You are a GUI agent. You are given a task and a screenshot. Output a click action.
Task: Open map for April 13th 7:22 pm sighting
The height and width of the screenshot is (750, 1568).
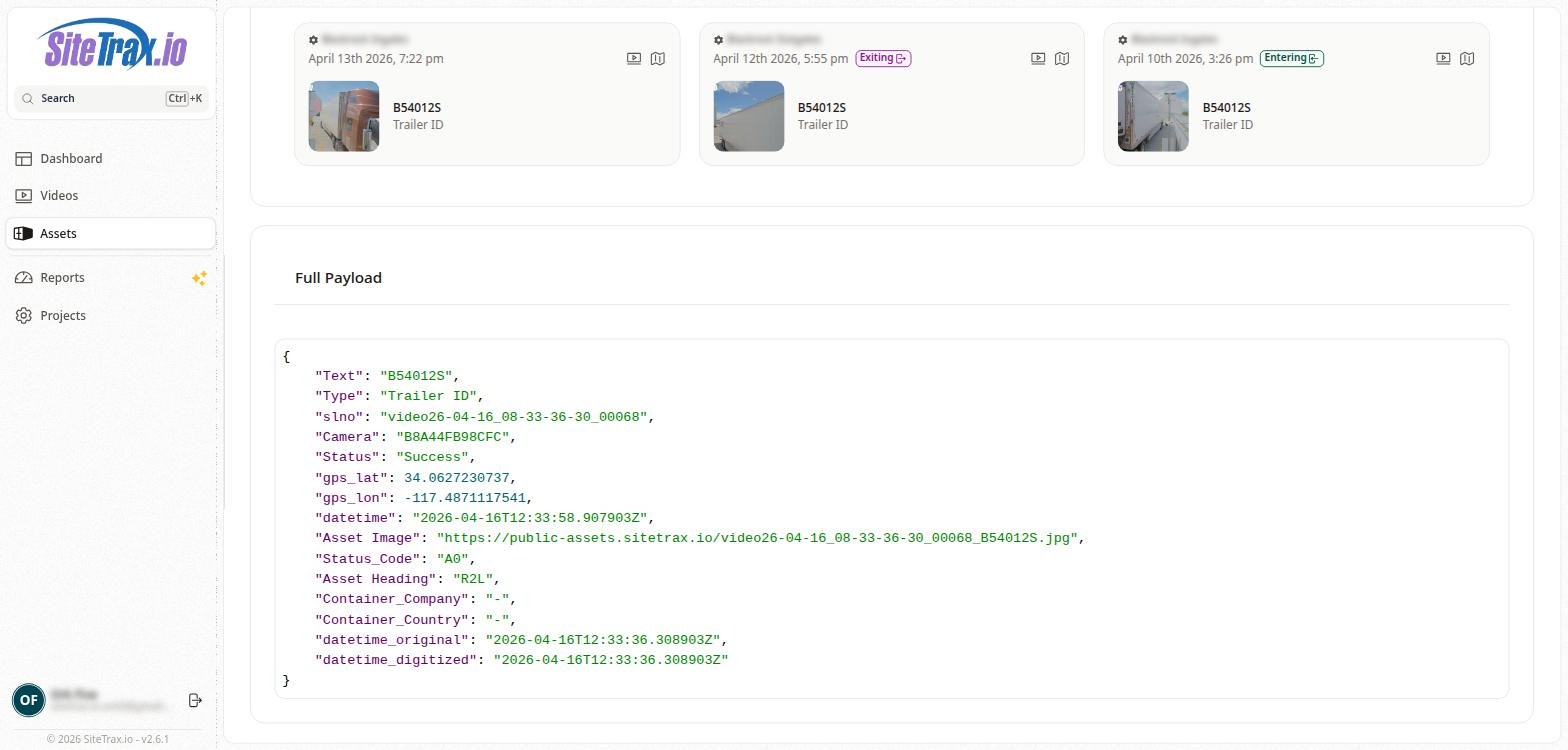pos(658,58)
